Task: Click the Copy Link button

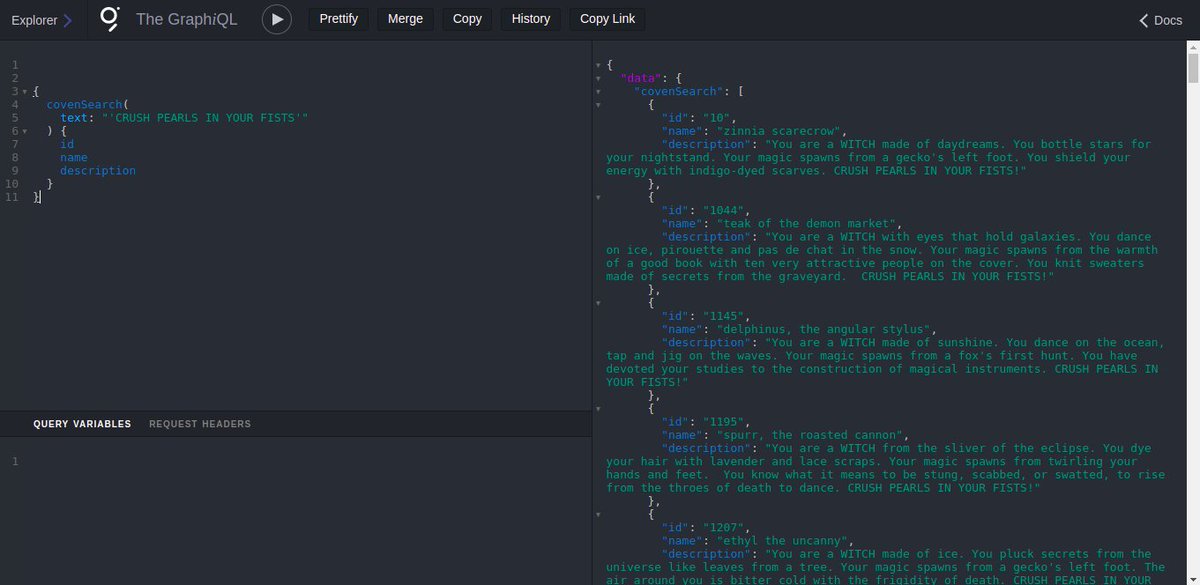Action: coord(607,19)
